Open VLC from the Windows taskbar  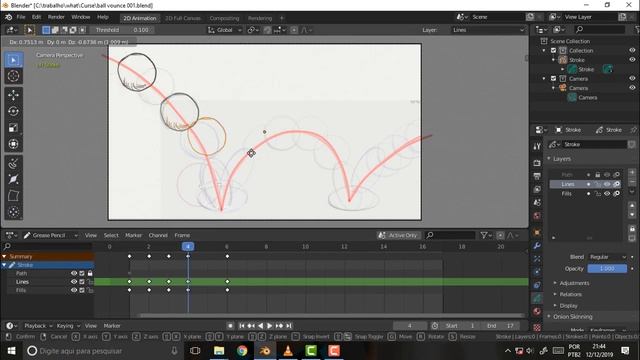pyautogui.click(x=288, y=351)
